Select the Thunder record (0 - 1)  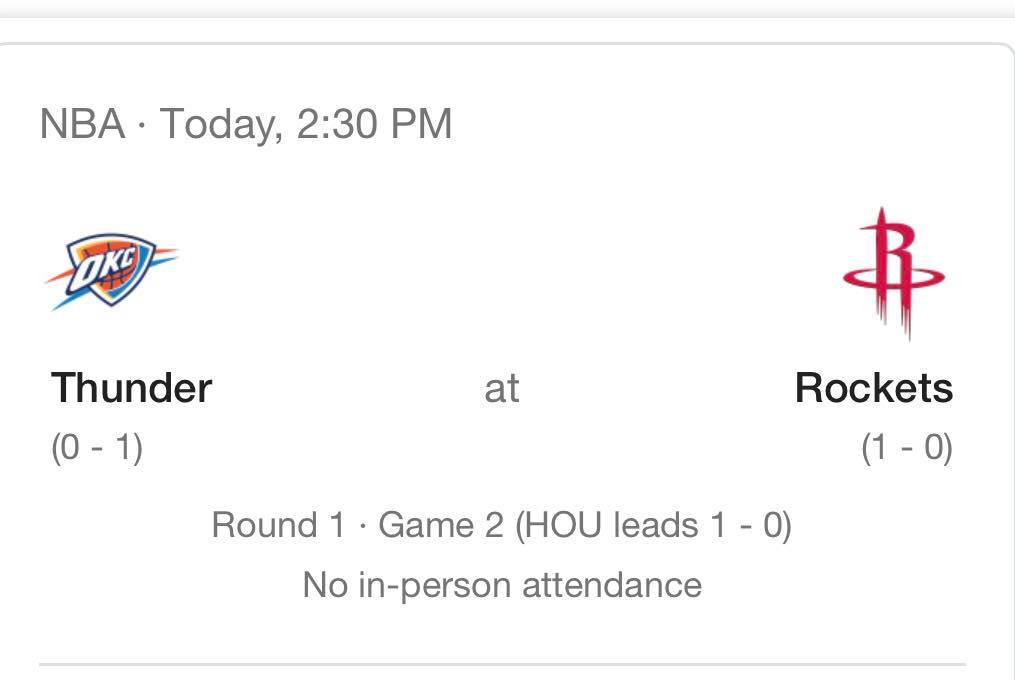(x=97, y=448)
